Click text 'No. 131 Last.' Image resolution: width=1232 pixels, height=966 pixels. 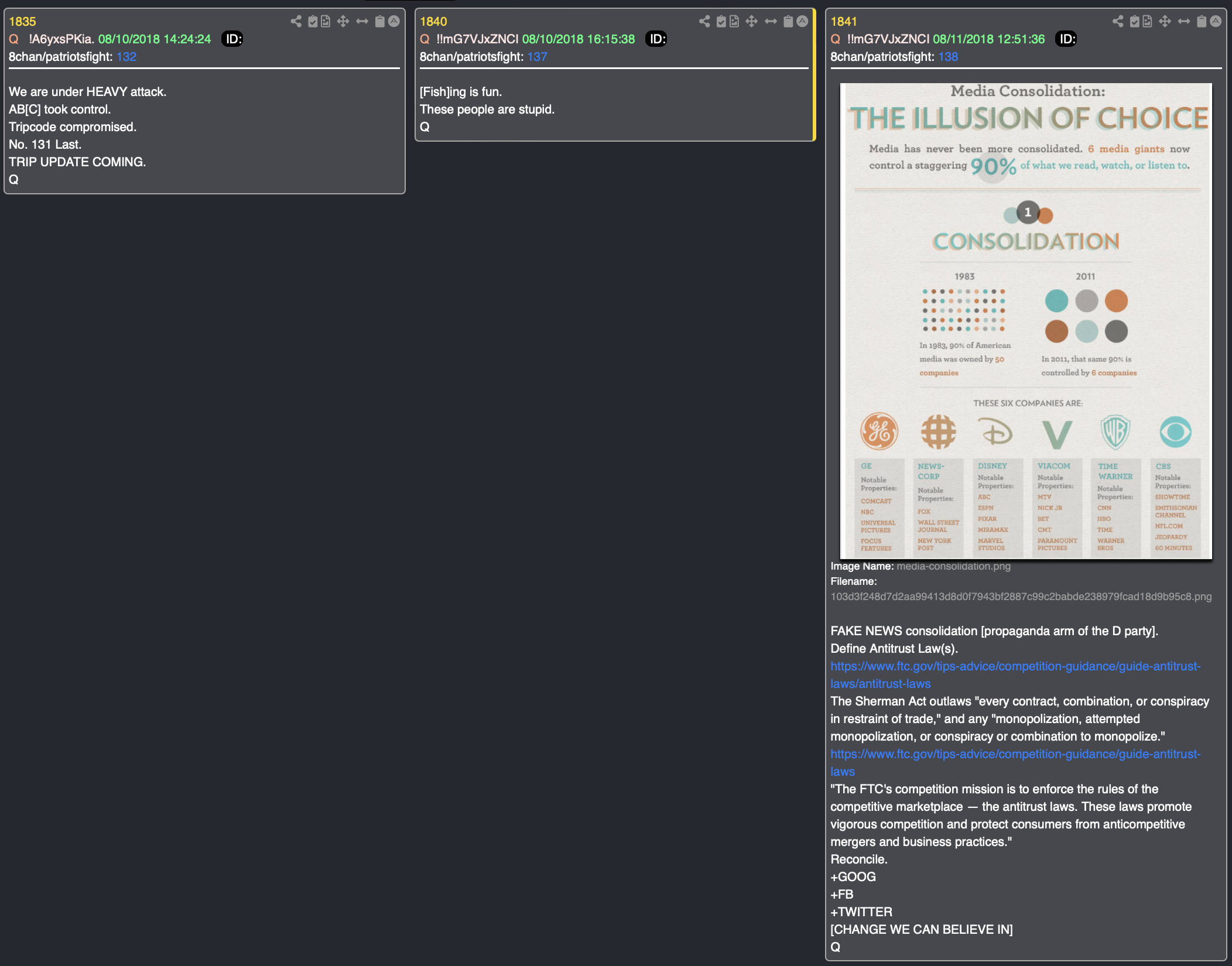click(x=45, y=145)
